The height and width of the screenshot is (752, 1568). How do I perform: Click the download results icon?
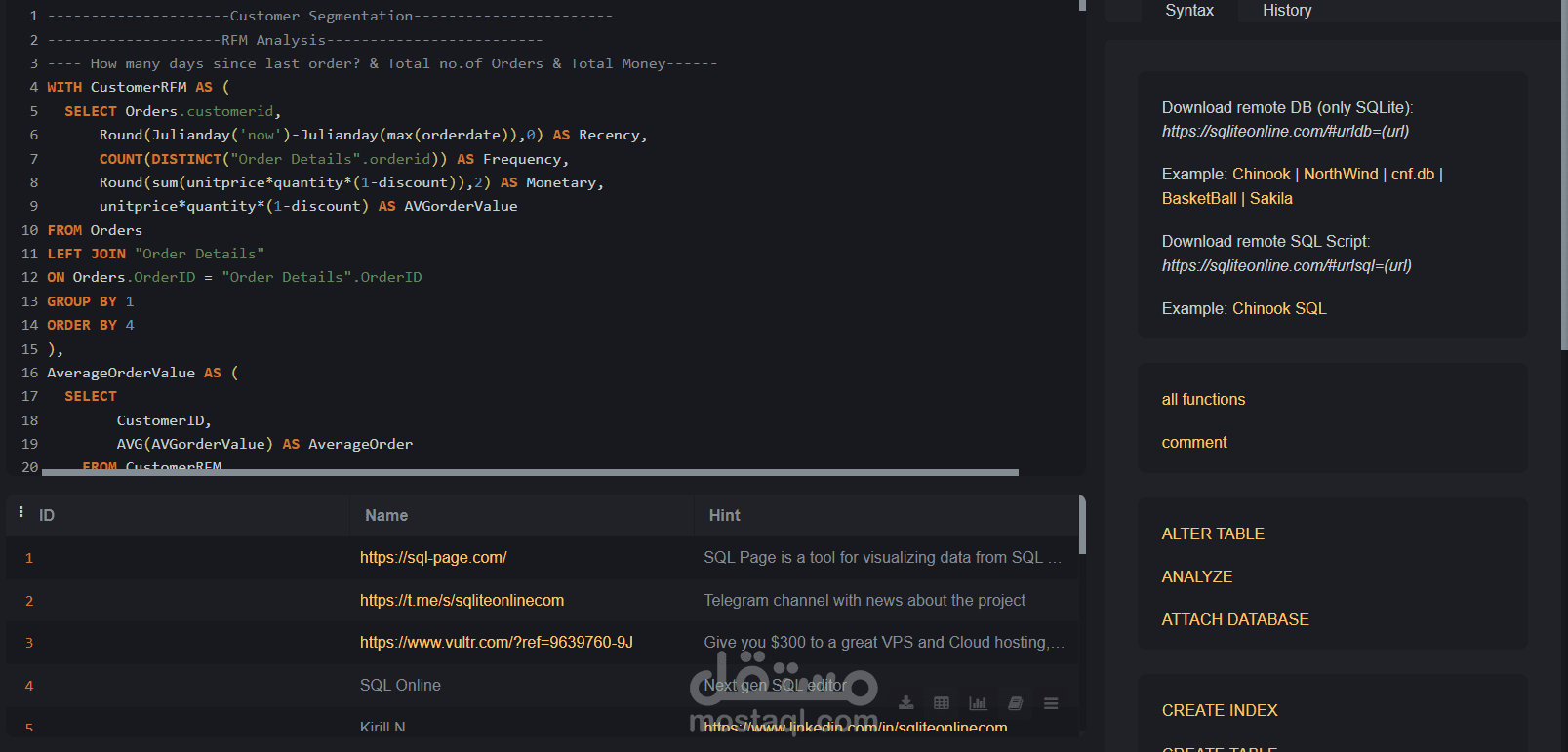click(905, 702)
